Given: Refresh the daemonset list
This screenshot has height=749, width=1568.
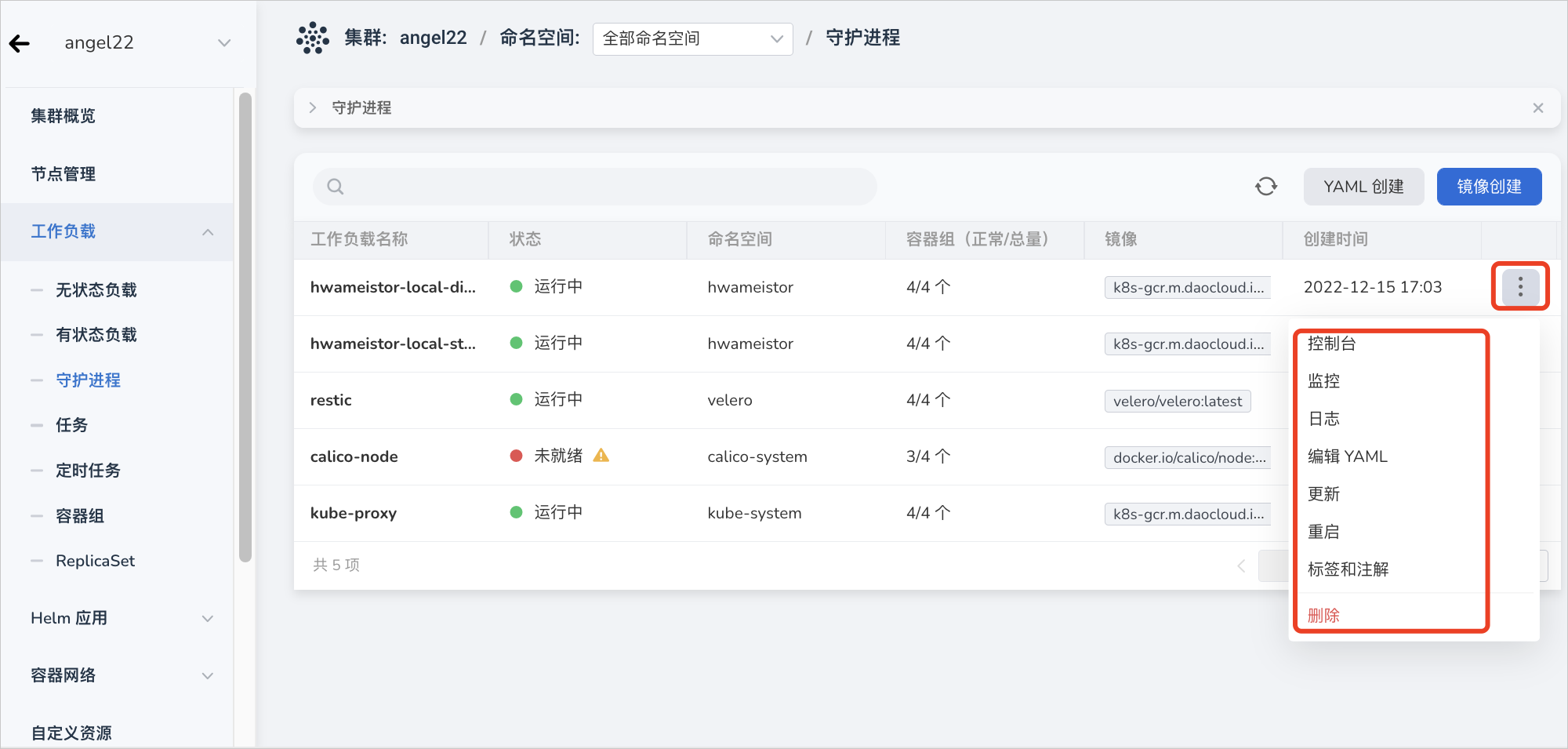Looking at the screenshot, I should [1265, 187].
